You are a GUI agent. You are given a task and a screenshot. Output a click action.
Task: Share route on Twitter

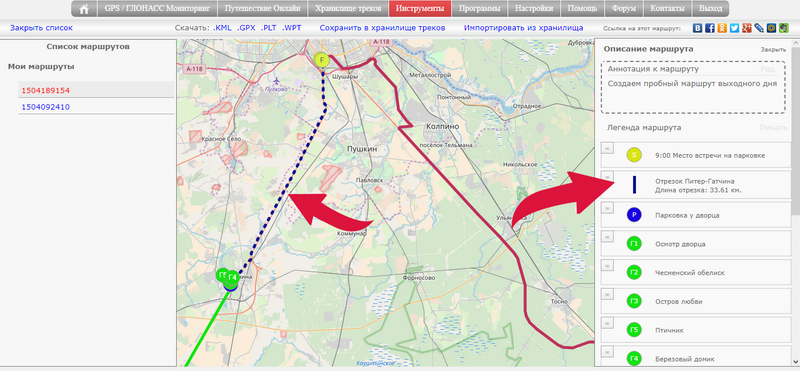click(x=734, y=28)
